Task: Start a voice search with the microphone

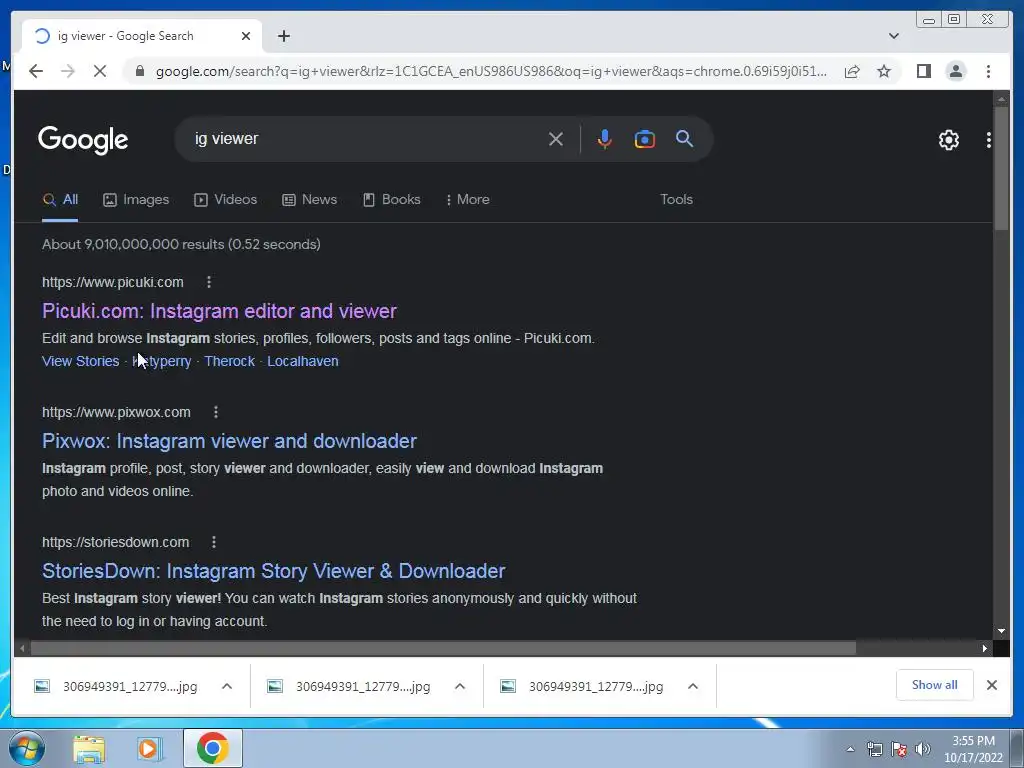Action: click(x=605, y=139)
